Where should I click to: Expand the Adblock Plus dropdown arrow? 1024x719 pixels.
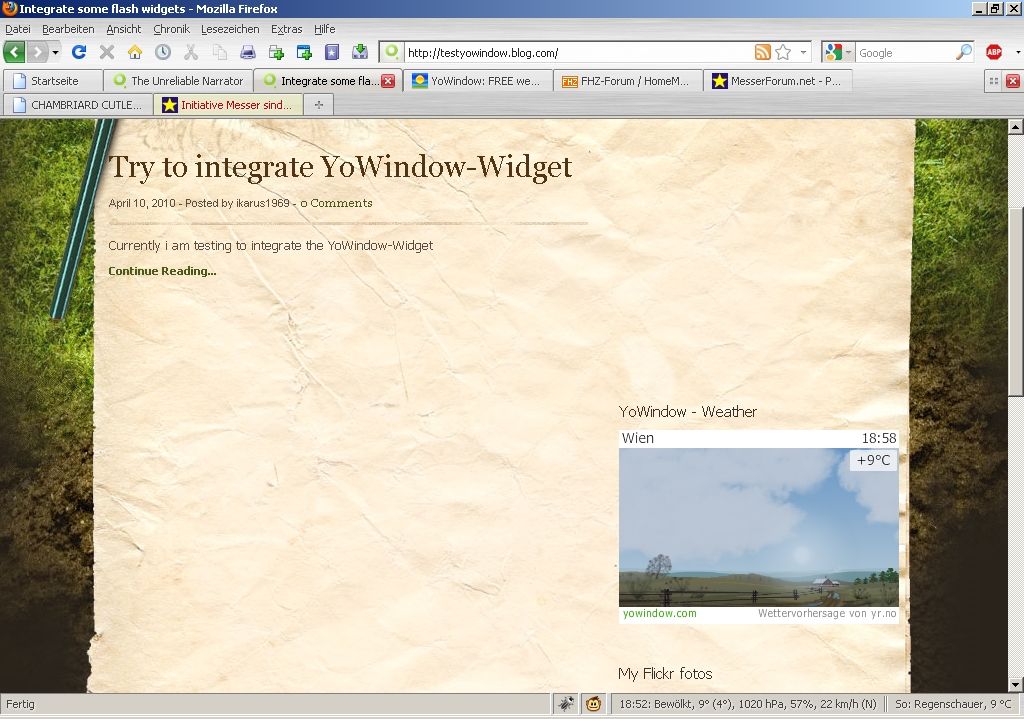tap(1017, 51)
